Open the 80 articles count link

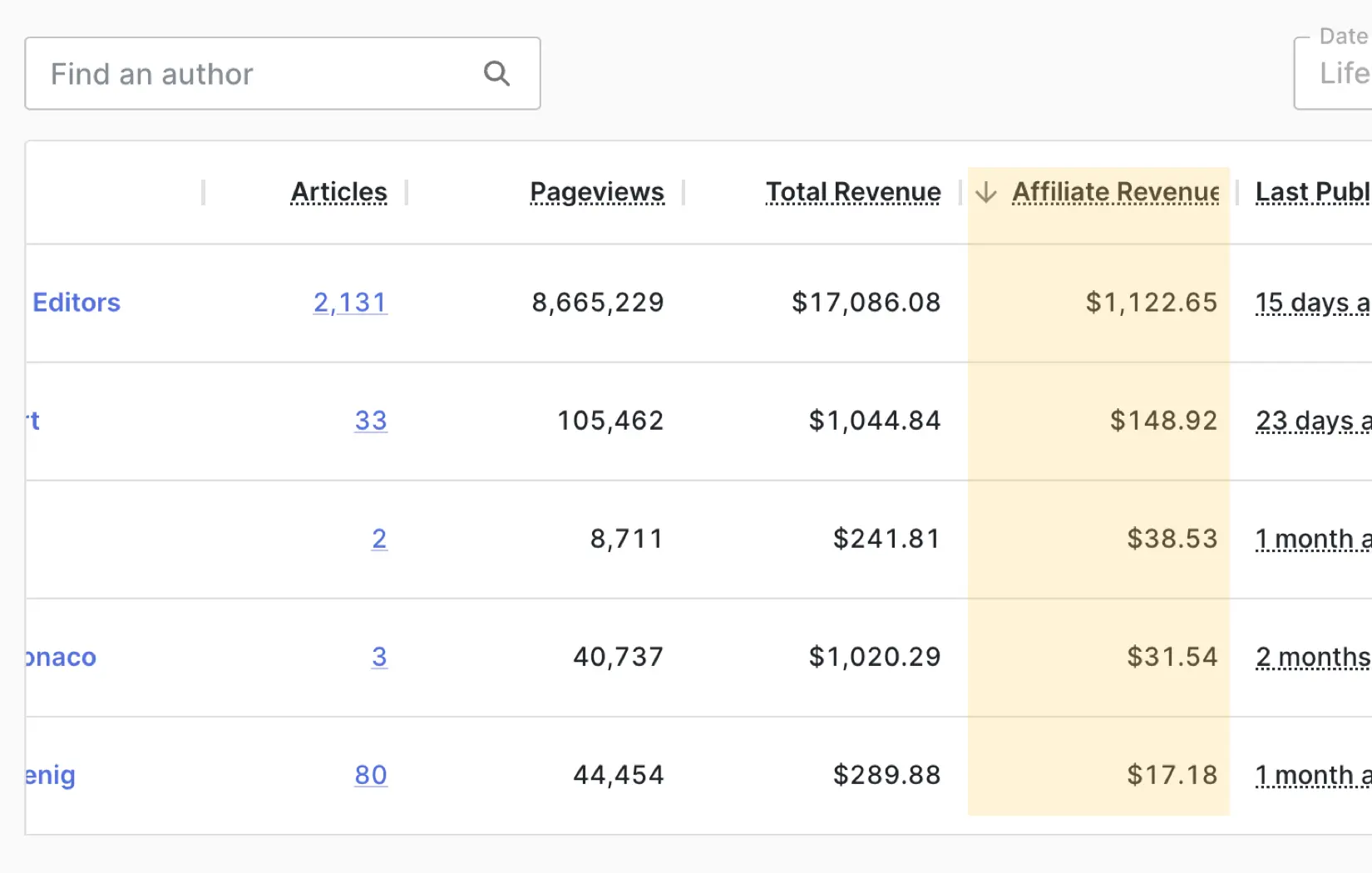pos(371,775)
